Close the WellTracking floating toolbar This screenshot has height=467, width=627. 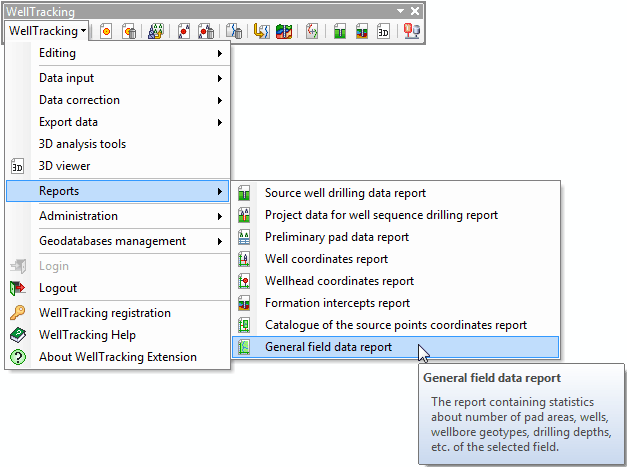[415, 11]
